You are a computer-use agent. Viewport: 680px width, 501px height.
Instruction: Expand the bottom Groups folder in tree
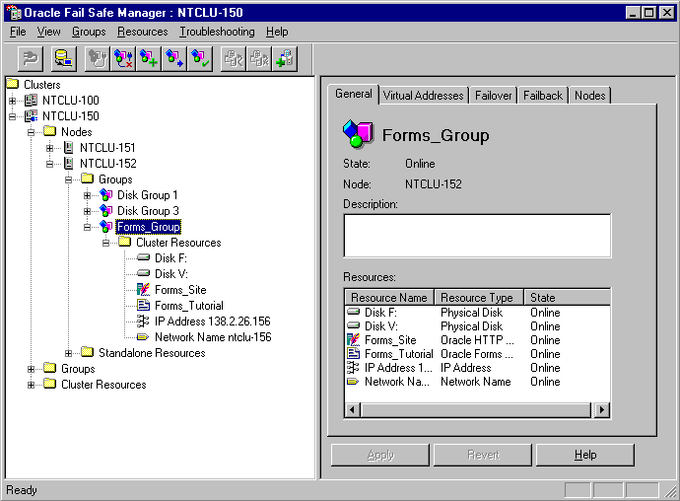click(x=31, y=369)
